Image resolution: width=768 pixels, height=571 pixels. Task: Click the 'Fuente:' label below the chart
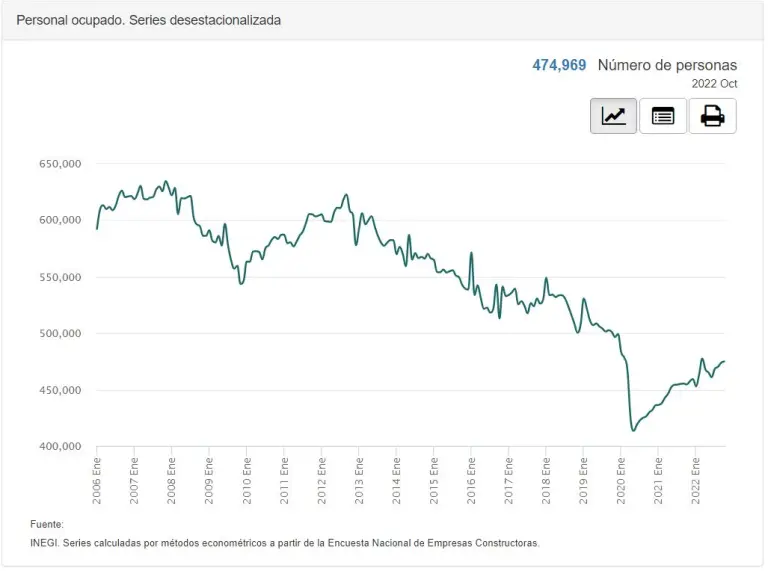click(47, 524)
